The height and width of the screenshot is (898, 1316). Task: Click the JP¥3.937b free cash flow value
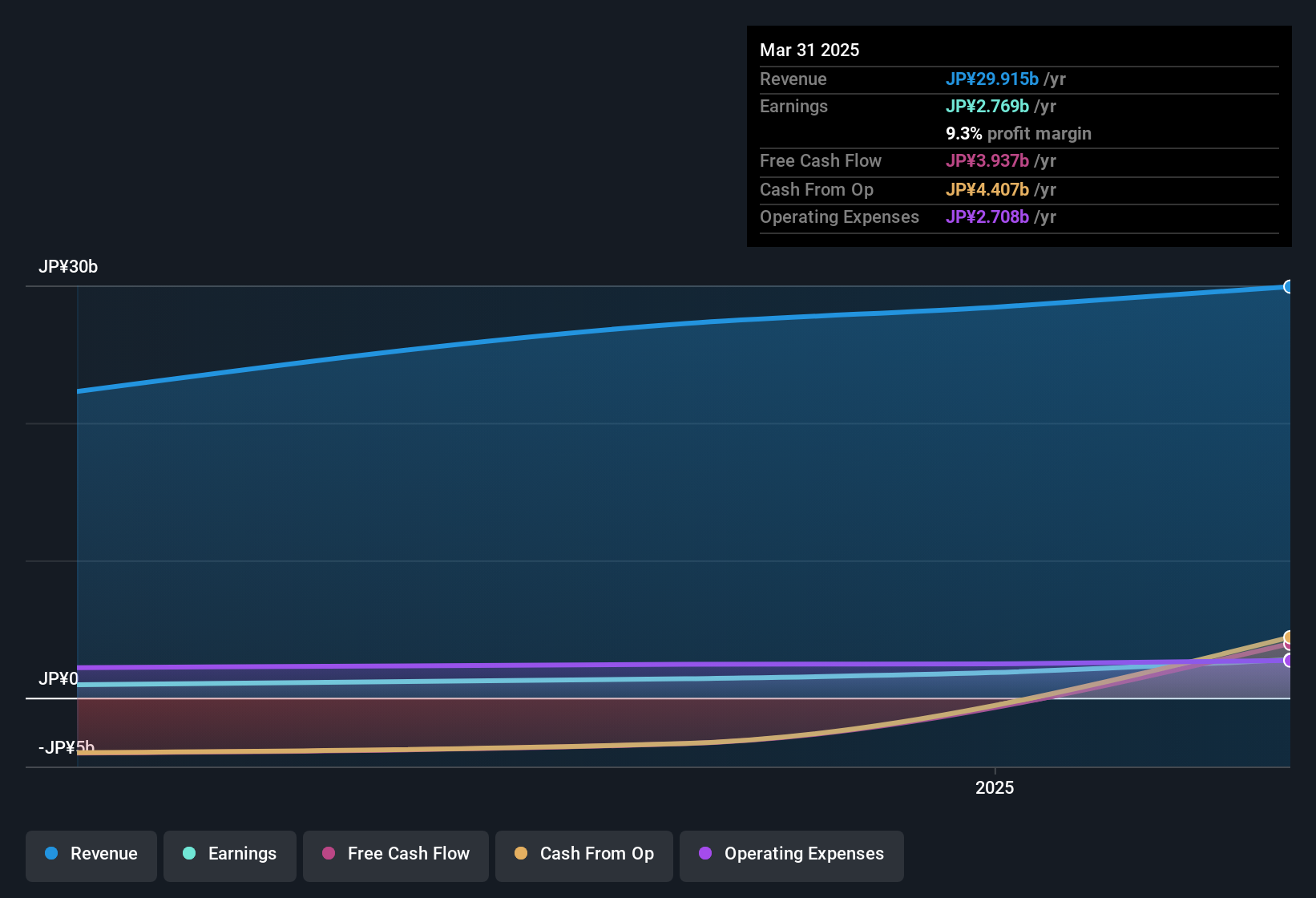click(x=987, y=161)
